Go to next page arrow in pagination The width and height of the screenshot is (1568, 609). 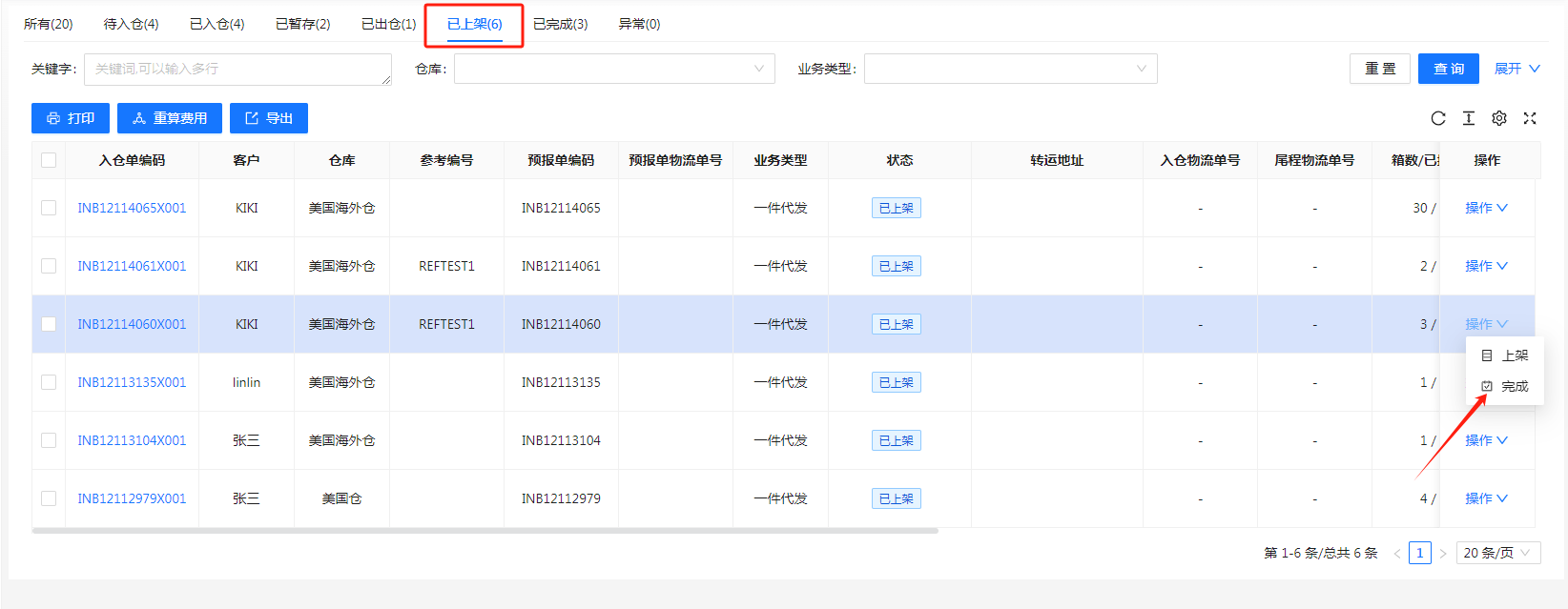pos(1443,553)
